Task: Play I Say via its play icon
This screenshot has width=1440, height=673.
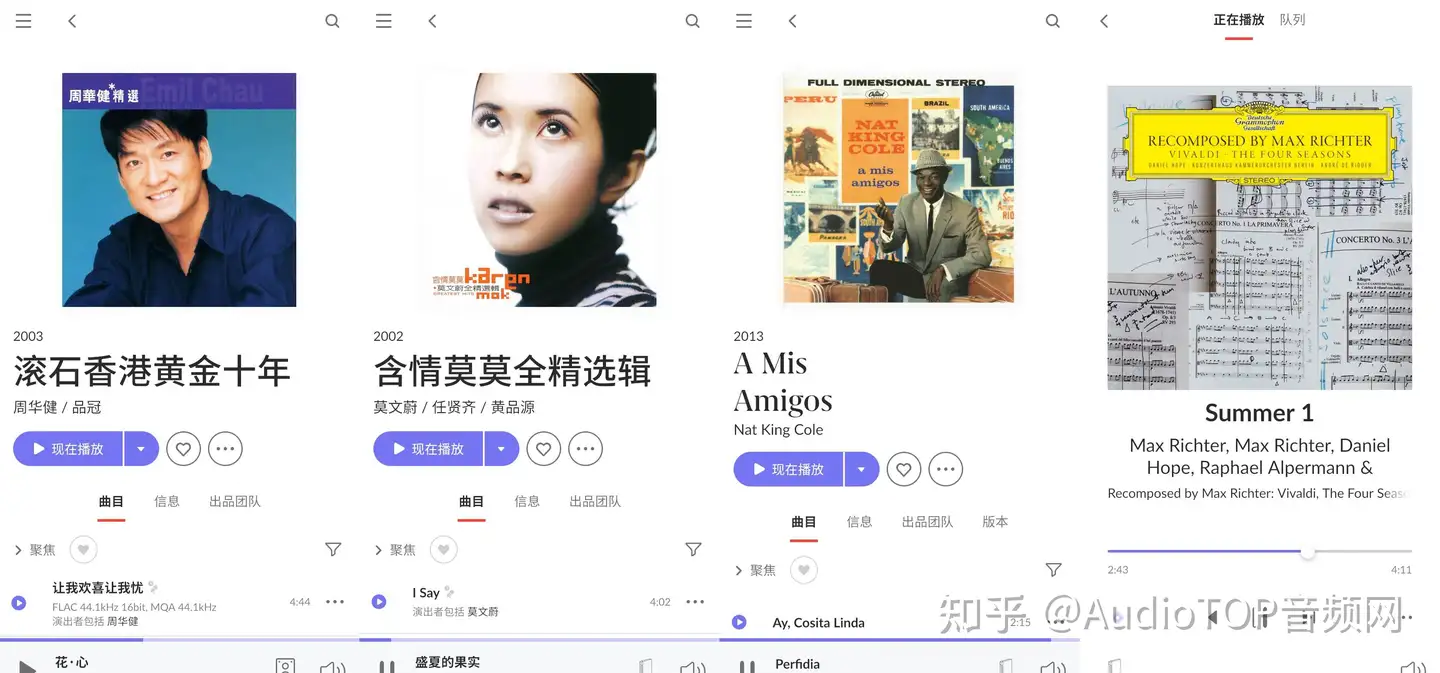Action: (x=379, y=602)
